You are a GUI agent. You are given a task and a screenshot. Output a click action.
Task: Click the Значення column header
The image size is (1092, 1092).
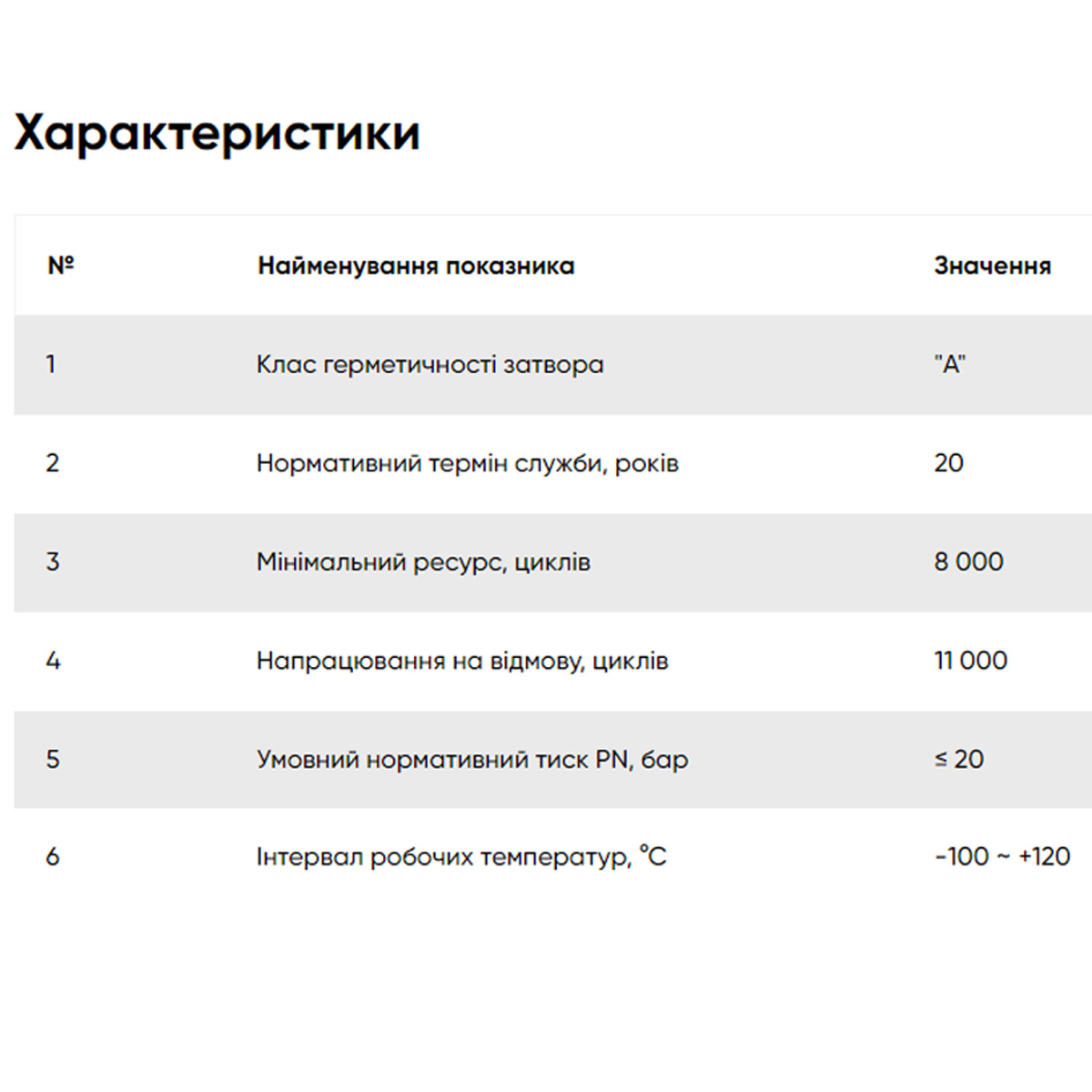[x=992, y=266]
